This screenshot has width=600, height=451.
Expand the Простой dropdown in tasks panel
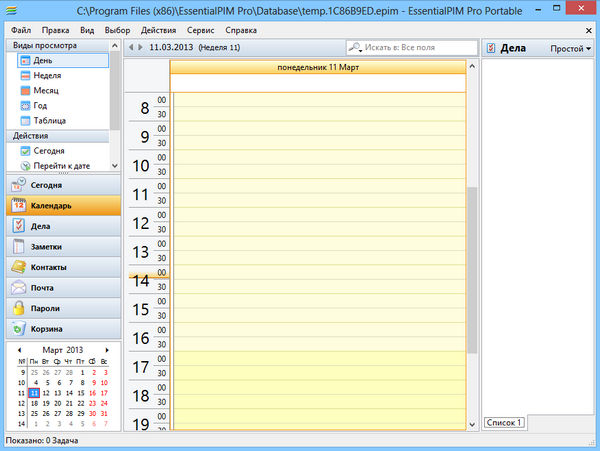pos(570,48)
